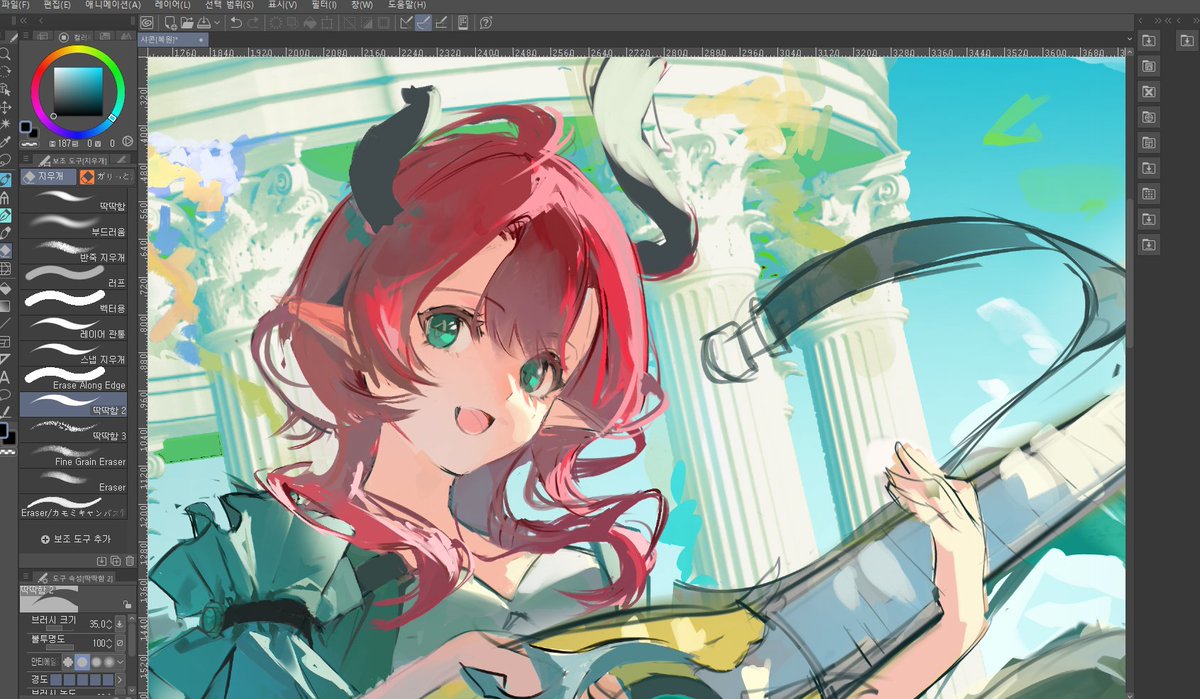
Task: Select the 벡터용 eraser sub tool
Action: 74,301
